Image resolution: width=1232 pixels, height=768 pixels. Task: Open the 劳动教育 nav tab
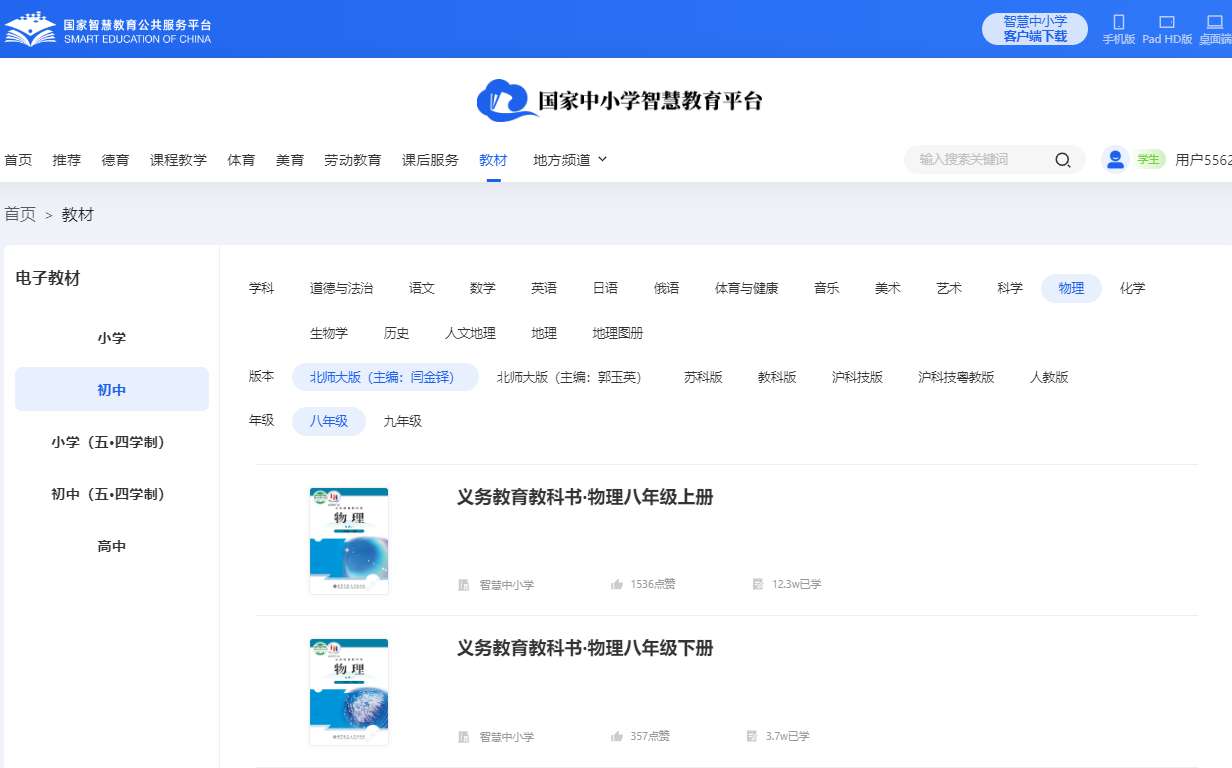click(x=352, y=160)
